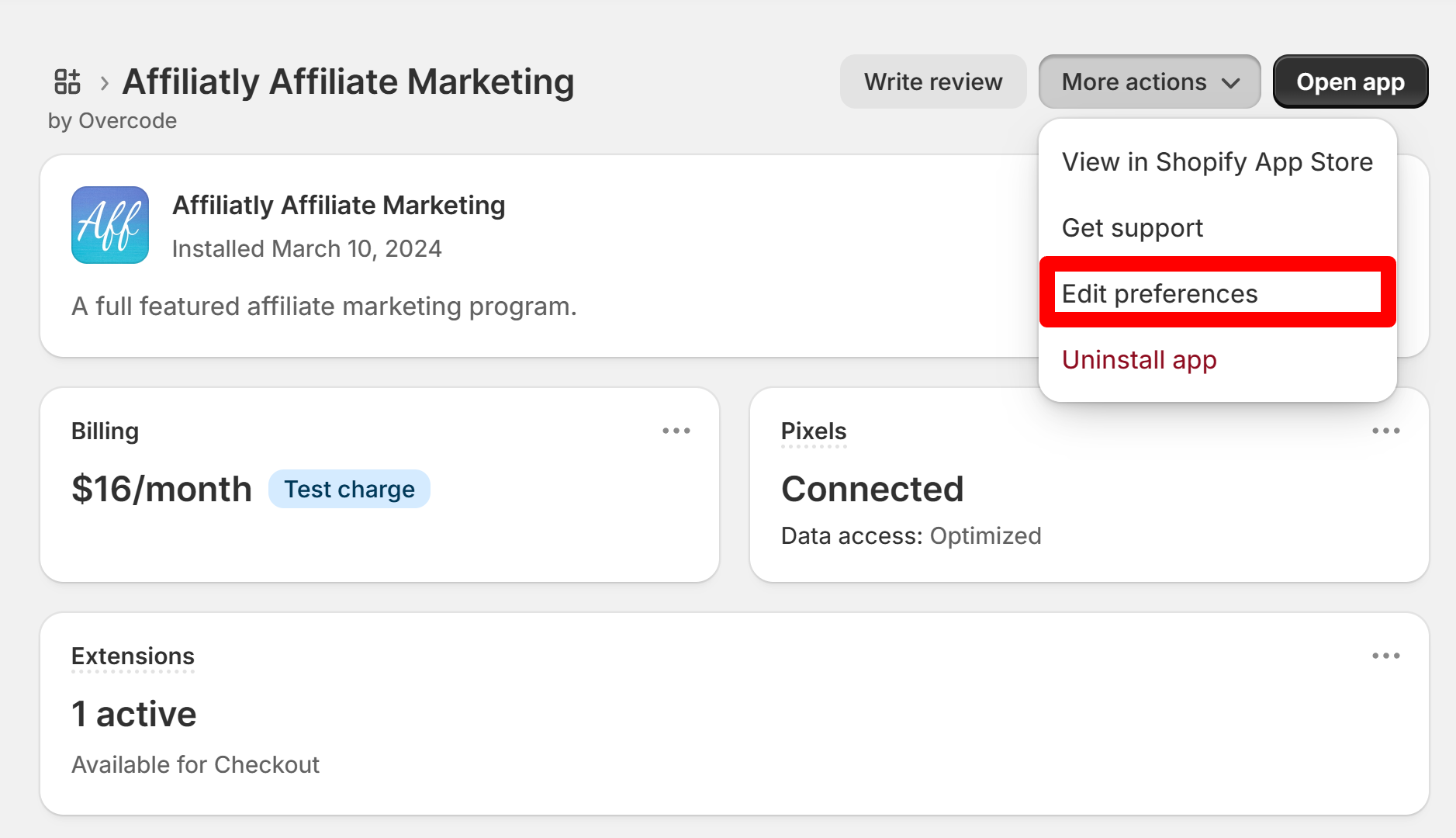Image resolution: width=1456 pixels, height=838 pixels.
Task: Click the "by Overcode" developer text
Action: pyautogui.click(x=112, y=121)
